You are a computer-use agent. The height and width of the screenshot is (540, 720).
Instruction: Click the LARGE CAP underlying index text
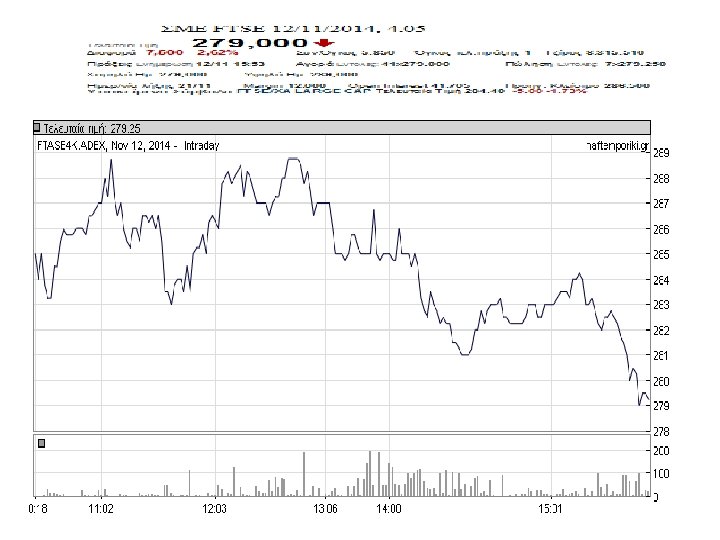click(332, 91)
